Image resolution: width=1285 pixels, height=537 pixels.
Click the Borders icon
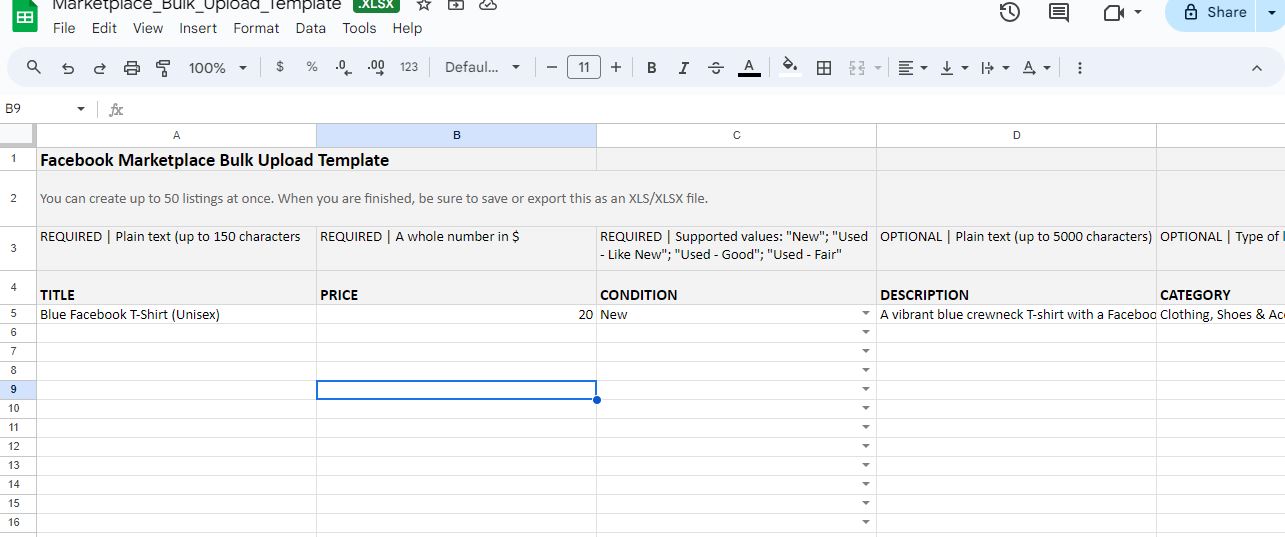coord(824,67)
